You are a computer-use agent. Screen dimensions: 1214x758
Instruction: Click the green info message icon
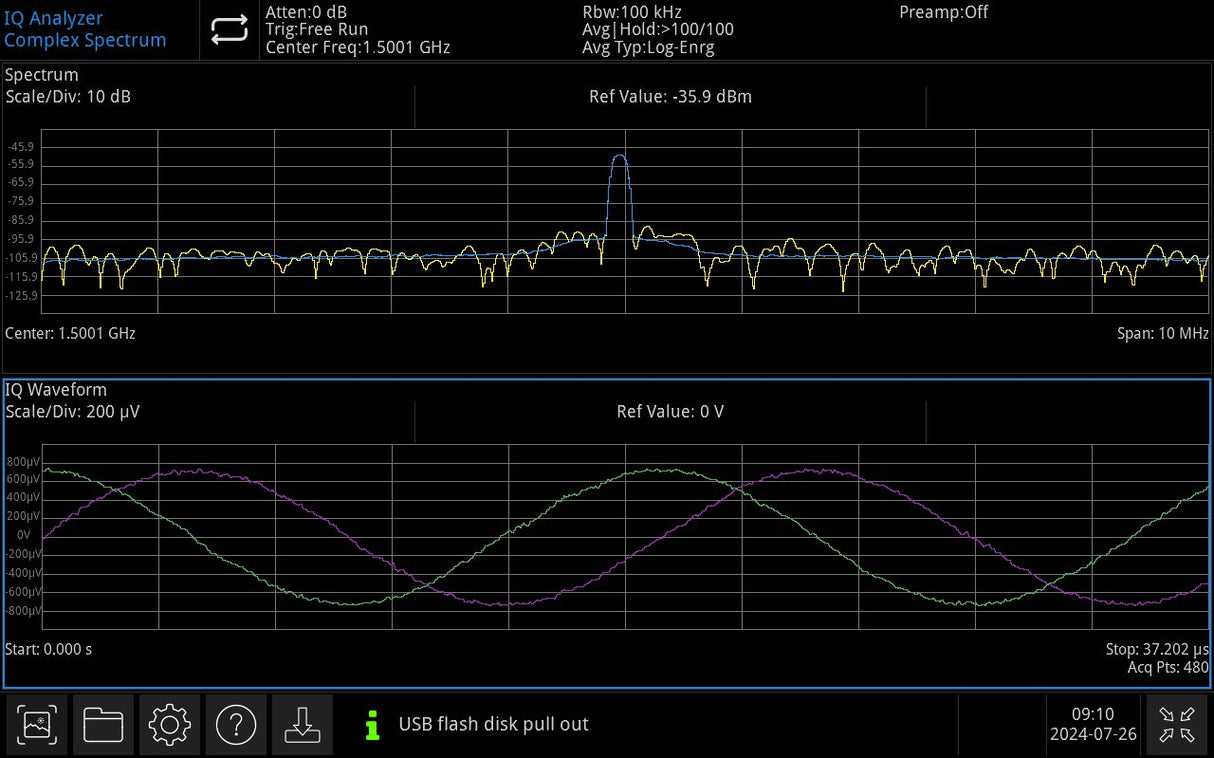tap(371, 725)
